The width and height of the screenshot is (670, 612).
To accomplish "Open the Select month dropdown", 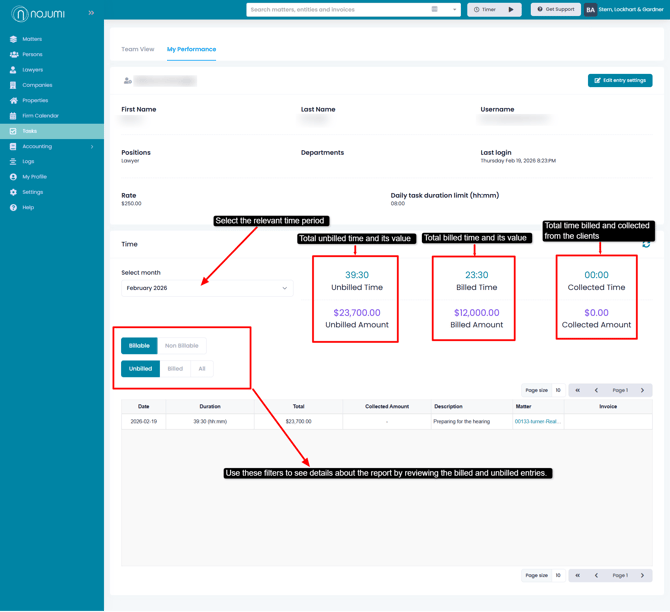I will [x=207, y=288].
